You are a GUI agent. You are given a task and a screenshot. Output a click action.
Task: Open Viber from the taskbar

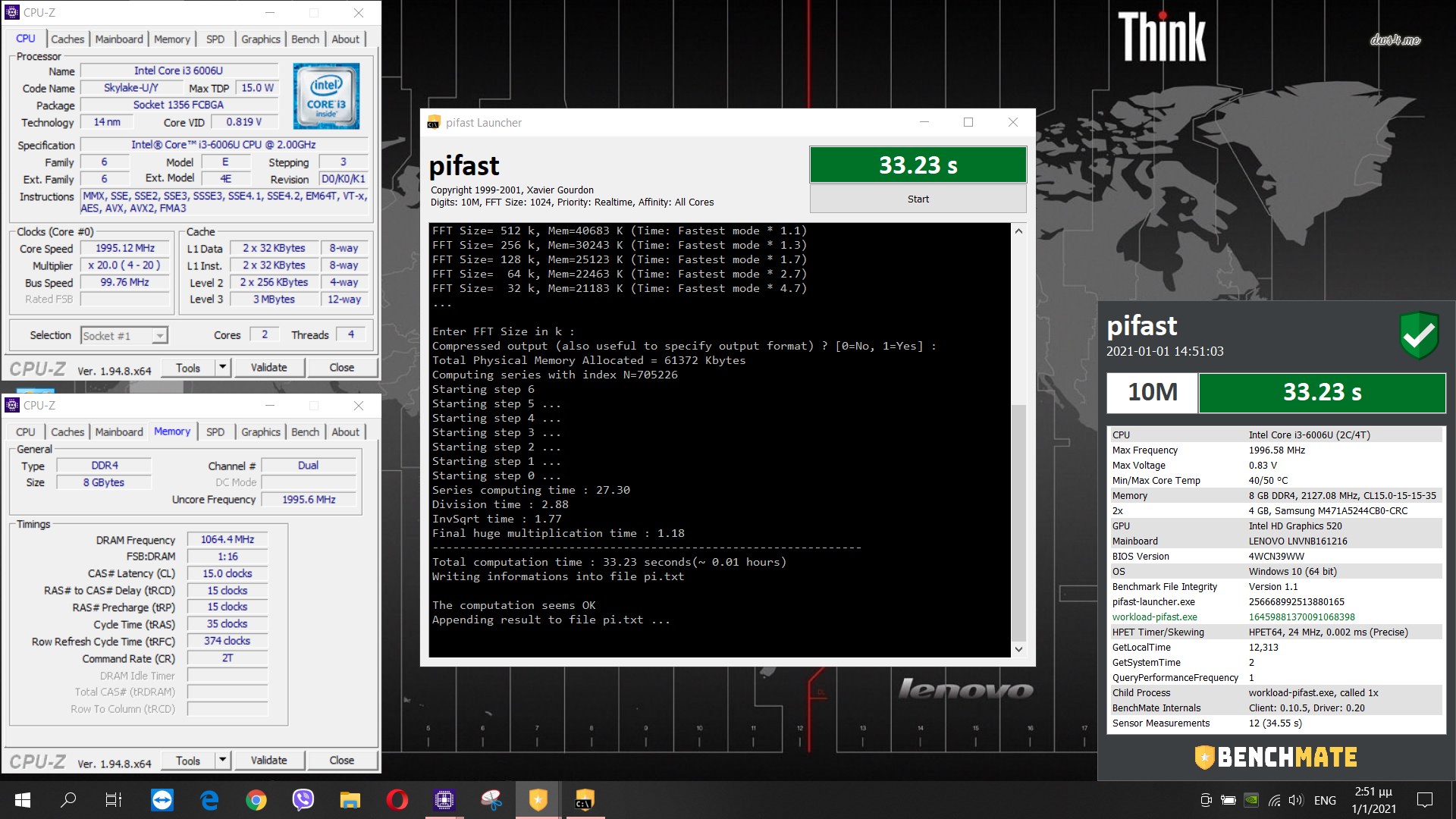point(303,800)
